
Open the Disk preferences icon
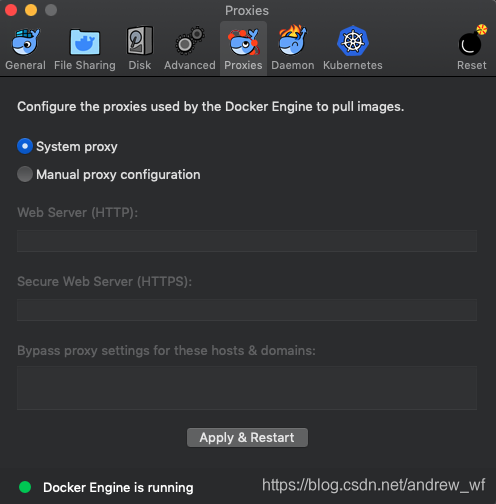coord(140,41)
